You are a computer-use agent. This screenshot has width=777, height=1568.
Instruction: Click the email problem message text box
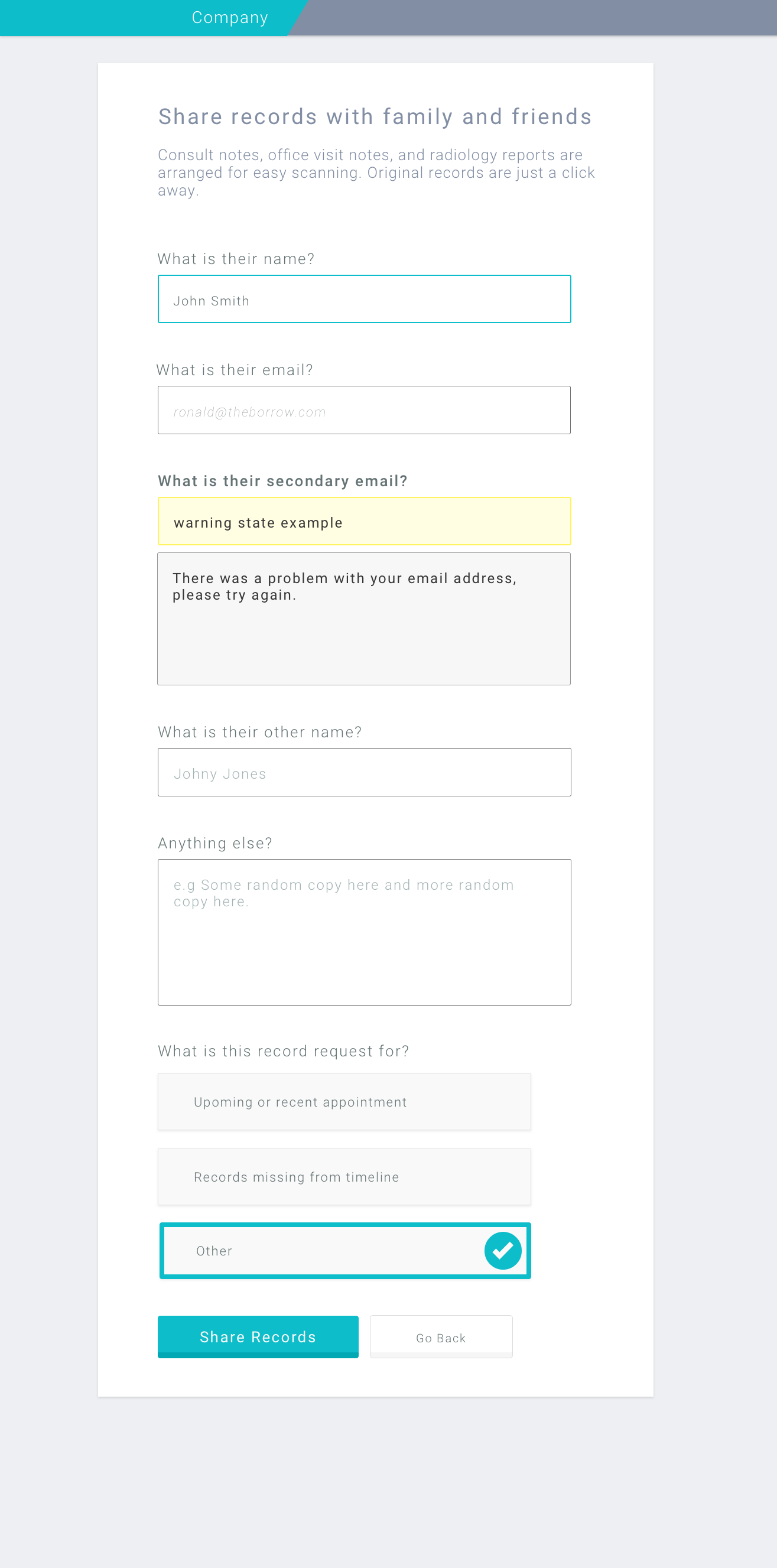point(364,619)
